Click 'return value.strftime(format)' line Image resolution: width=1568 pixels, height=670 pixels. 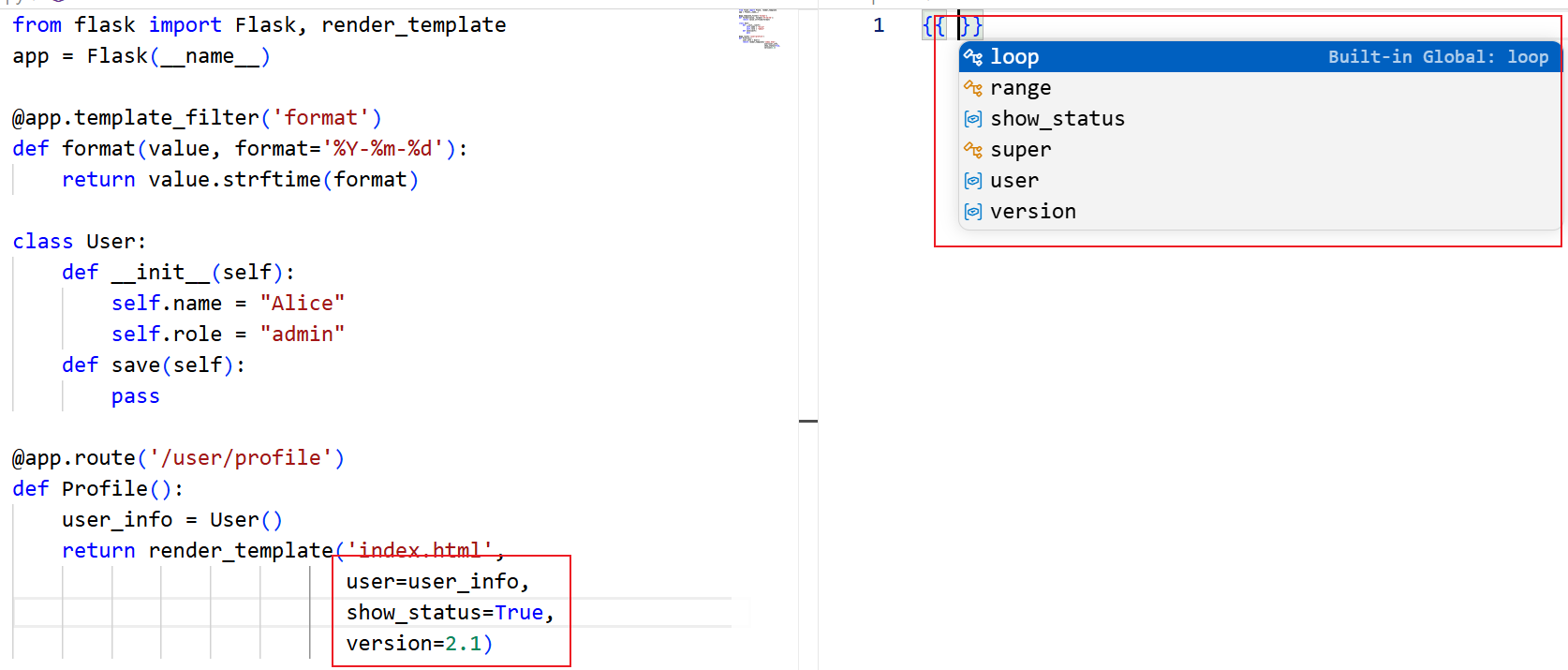click(x=240, y=180)
